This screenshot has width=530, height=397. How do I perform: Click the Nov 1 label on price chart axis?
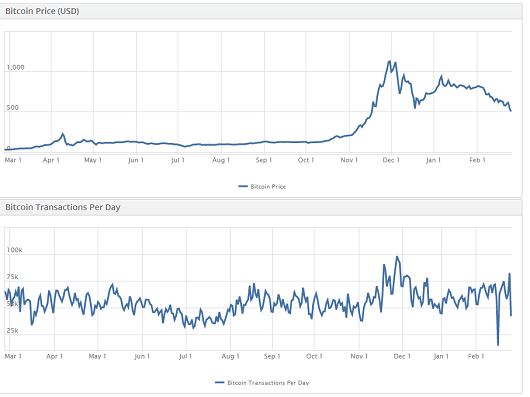(349, 160)
